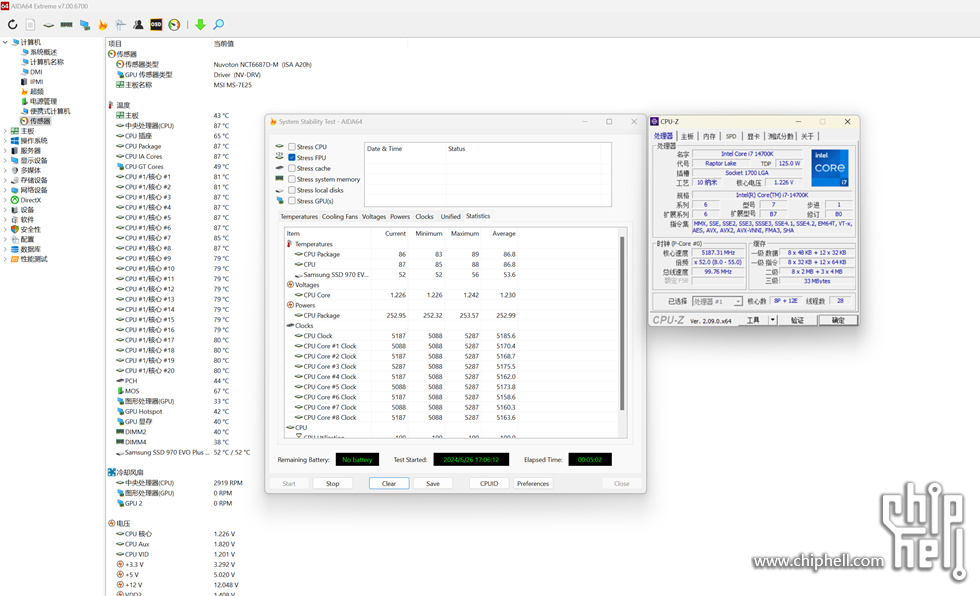Click the blue monitor toolbar icon
The image size is (980, 596).
tap(84, 24)
